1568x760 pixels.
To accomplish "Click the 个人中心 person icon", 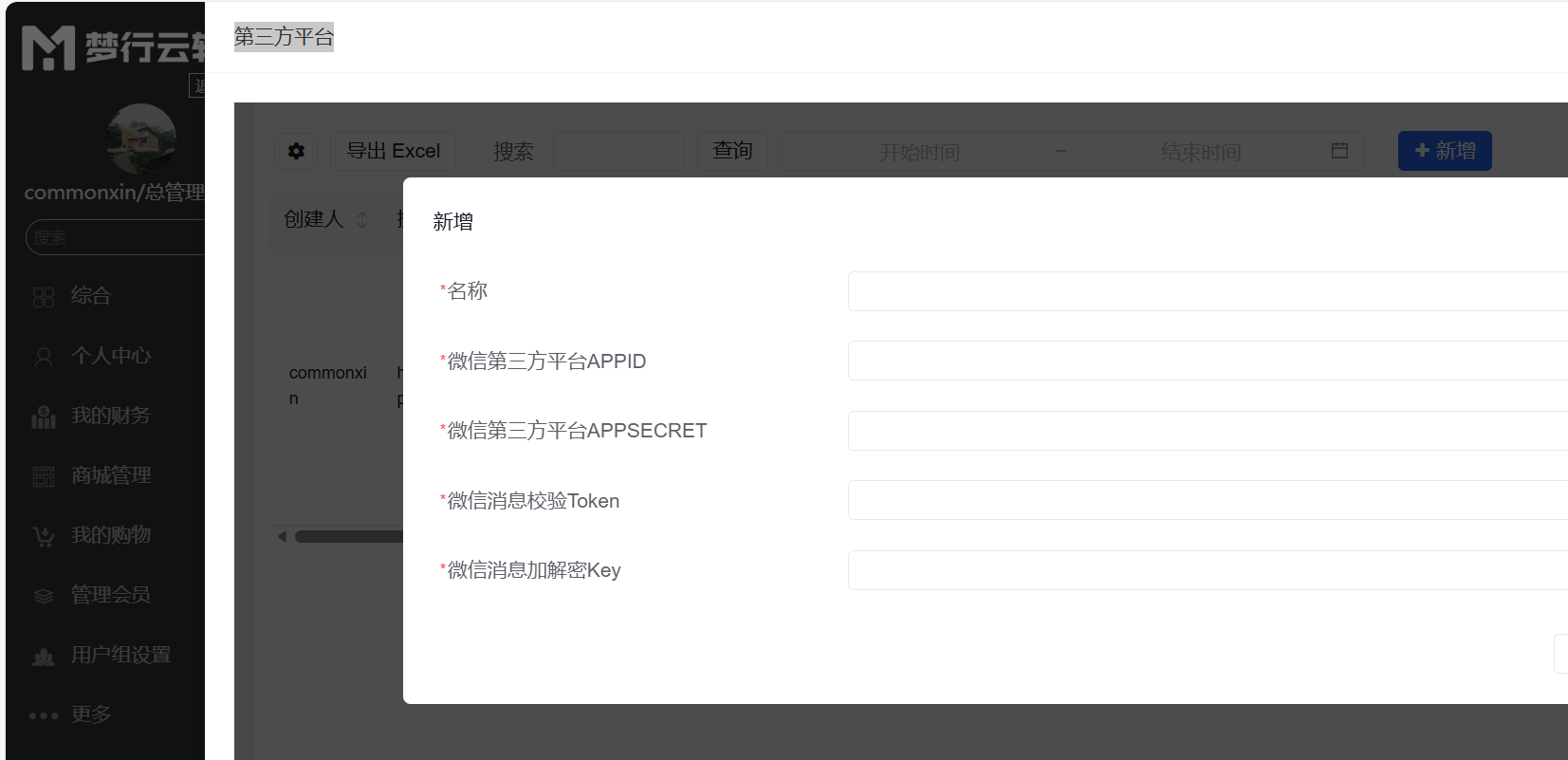I will (44, 357).
